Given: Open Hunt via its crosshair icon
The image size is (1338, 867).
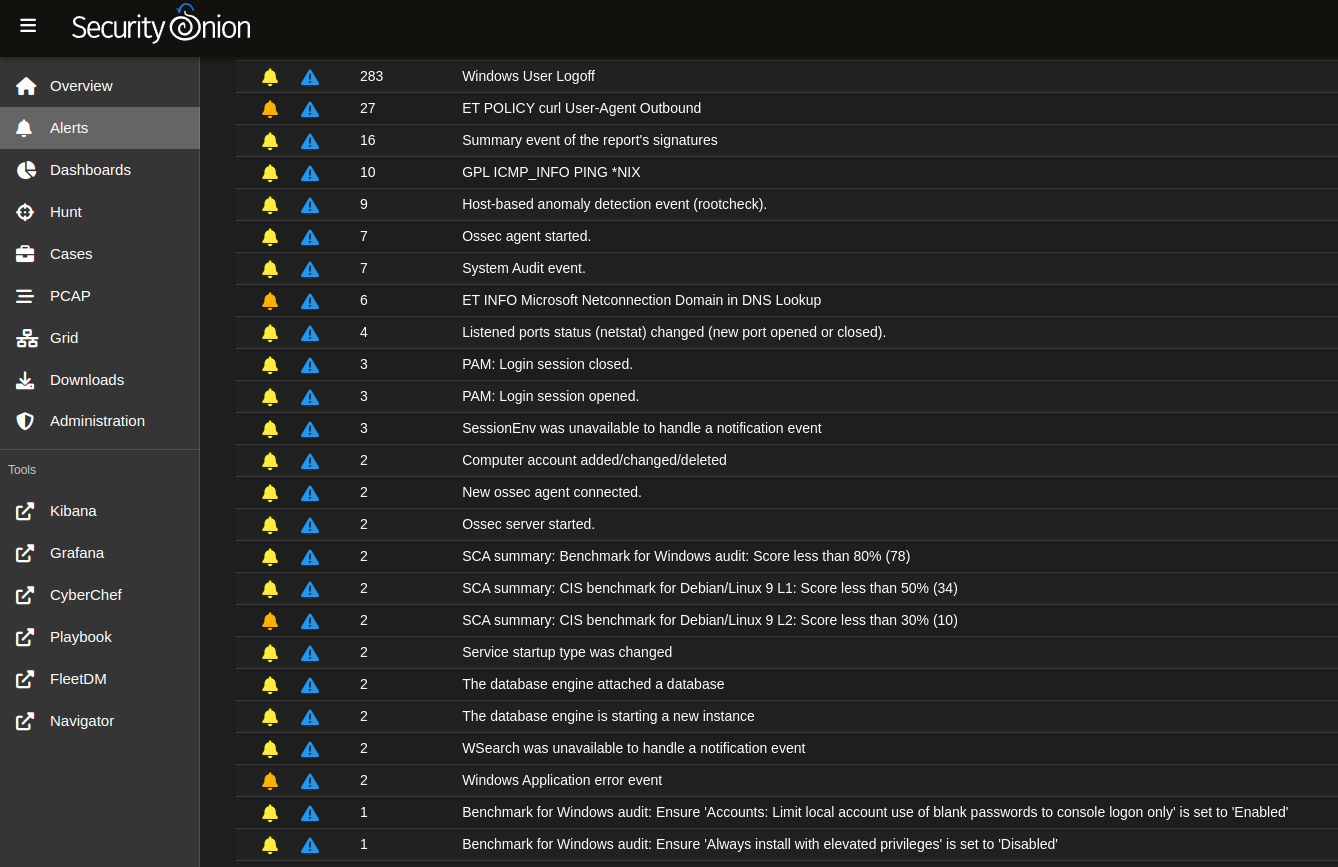Looking at the screenshot, I should 25,212.
